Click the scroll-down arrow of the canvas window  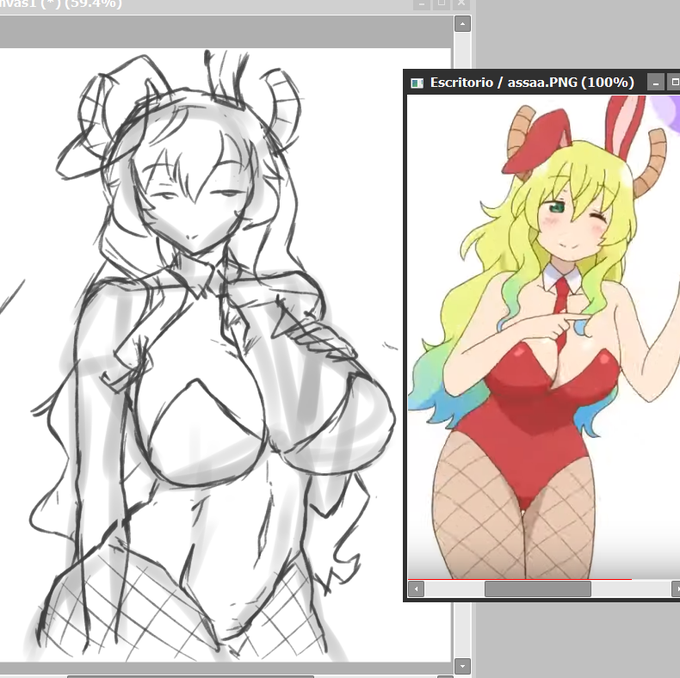pos(462,666)
